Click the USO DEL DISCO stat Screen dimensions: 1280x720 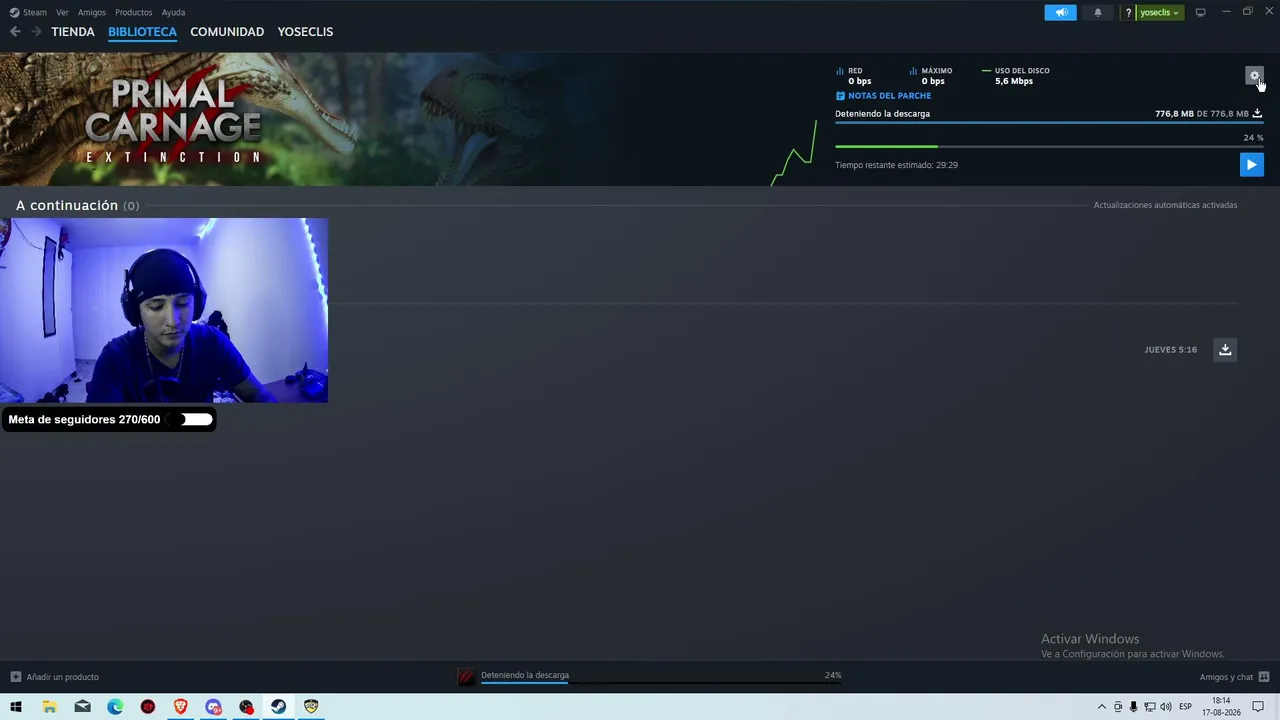pyautogui.click(x=1016, y=76)
